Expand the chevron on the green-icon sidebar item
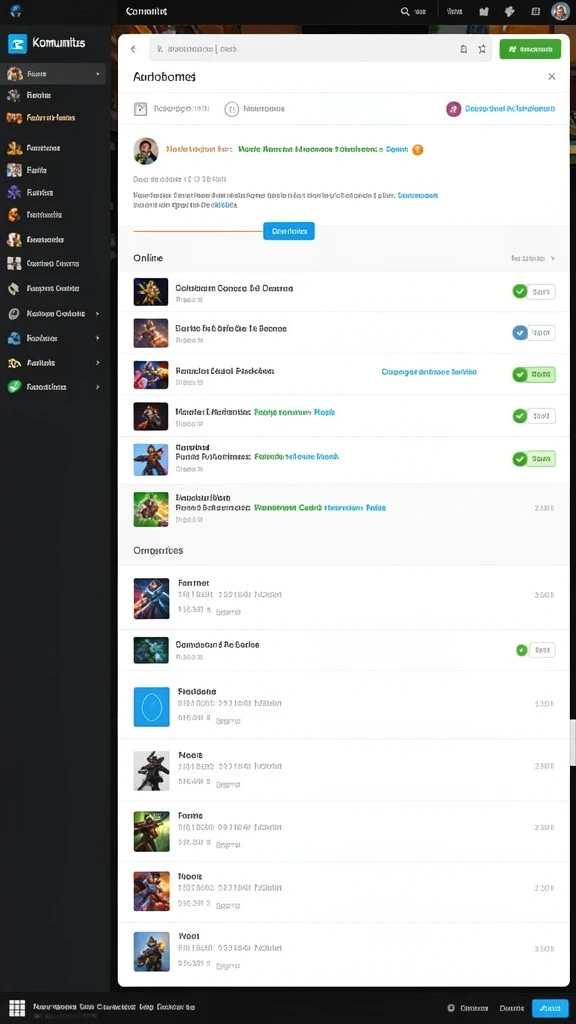576x1024 pixels. click(x=98, y=387)
